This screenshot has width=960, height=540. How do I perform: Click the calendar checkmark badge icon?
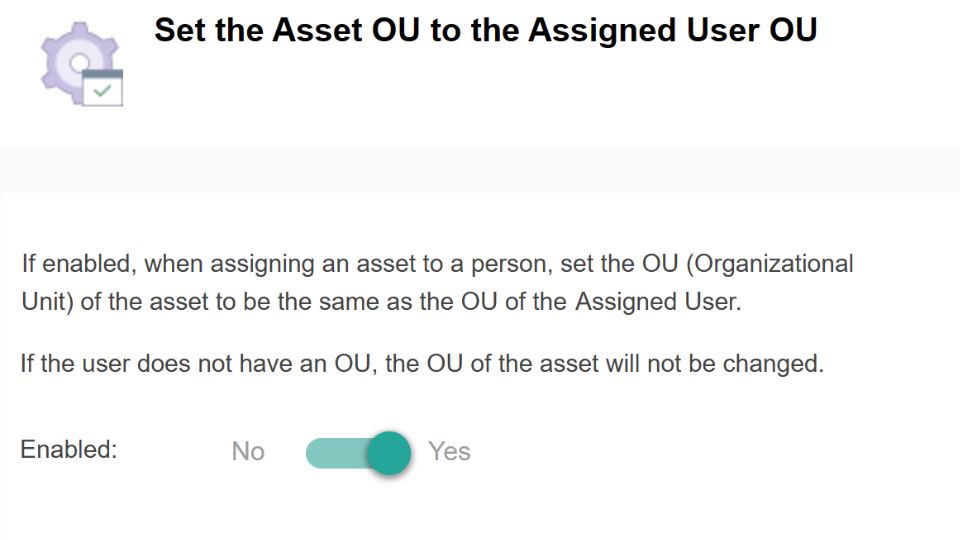pyautogui.click(x=102, y=88)
